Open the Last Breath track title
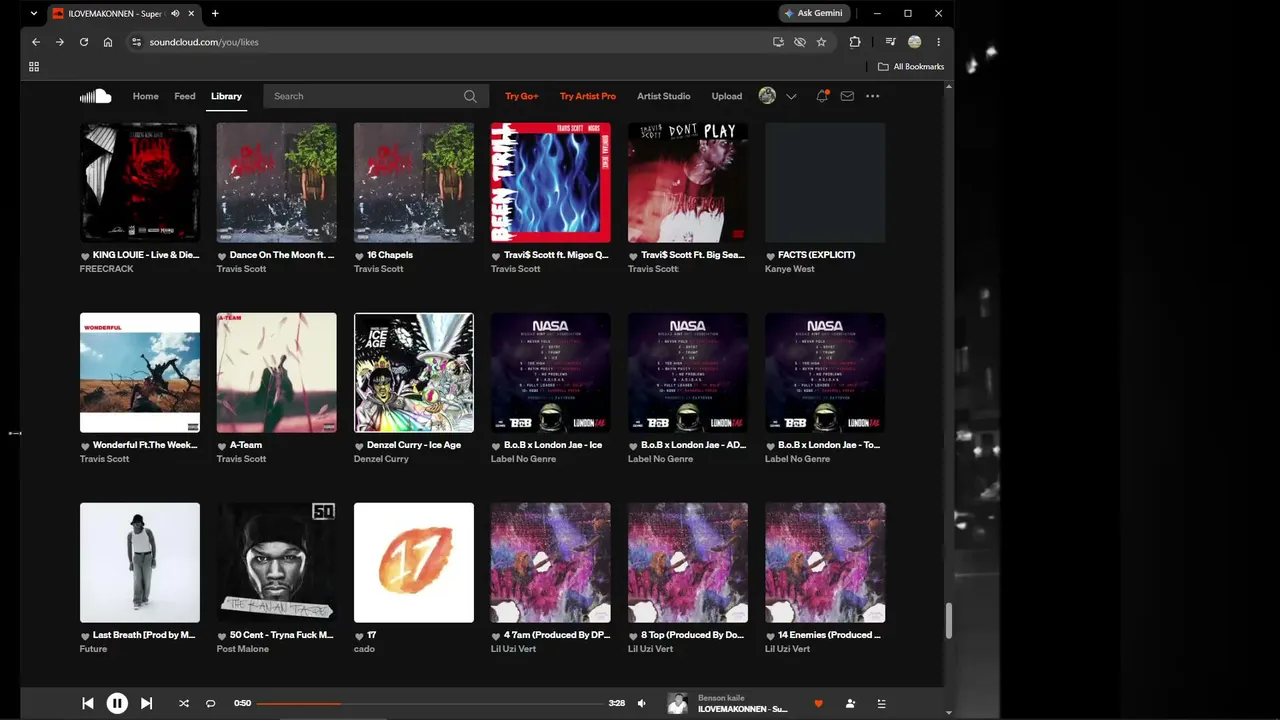The width and height of the screenshot is (1280, 720). point(144,635)
